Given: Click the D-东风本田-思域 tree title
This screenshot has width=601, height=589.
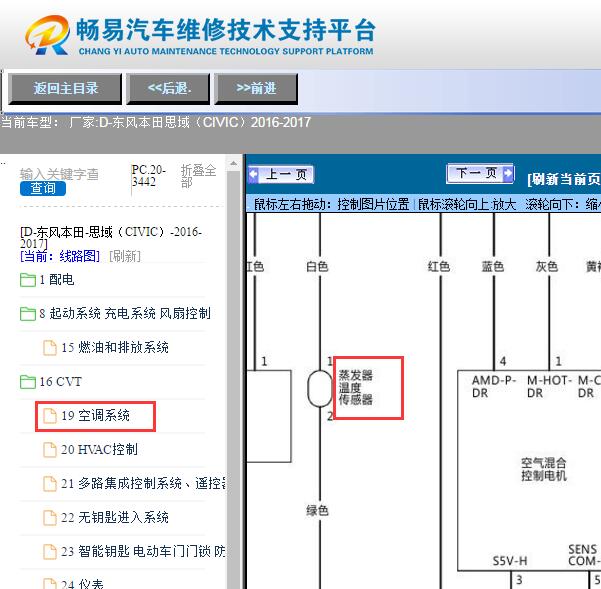Looking at the screenshot, I should click(111, 237).
